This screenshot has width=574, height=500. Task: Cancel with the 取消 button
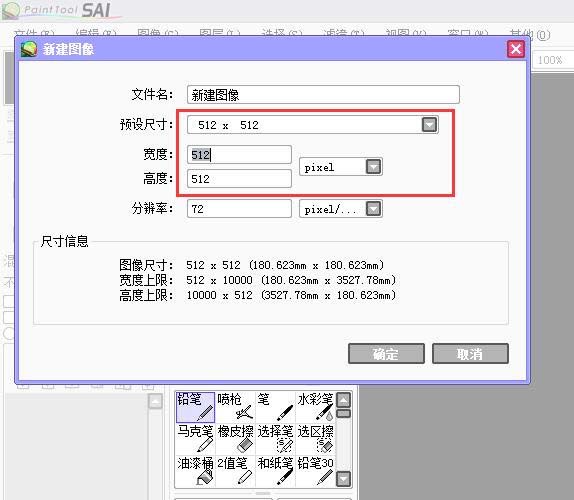pos(470,354)
